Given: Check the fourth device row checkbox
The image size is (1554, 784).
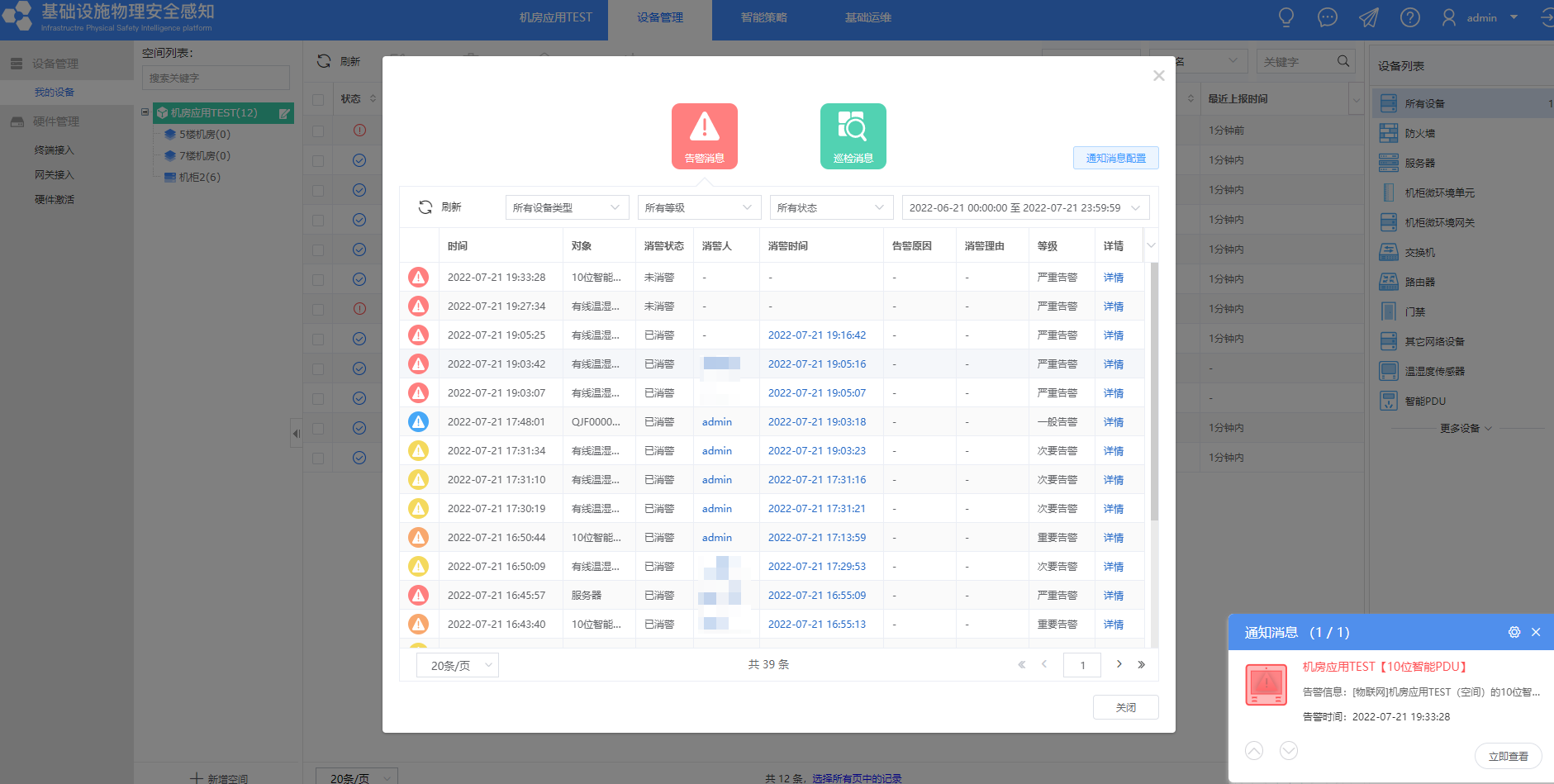Looking at the screenshot, I should point(318,220).
